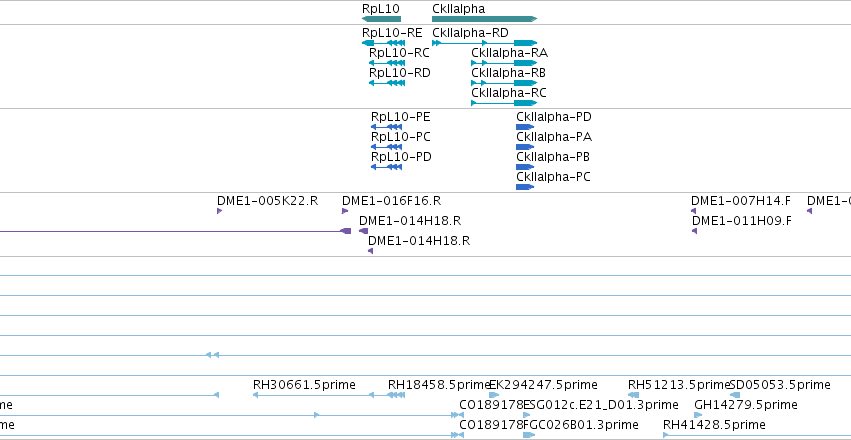The width and height of the screenshot is (851, 440).
Task: Select the RpL10-PC protein label
Action: pyautogui.click(x=401, y=137)
